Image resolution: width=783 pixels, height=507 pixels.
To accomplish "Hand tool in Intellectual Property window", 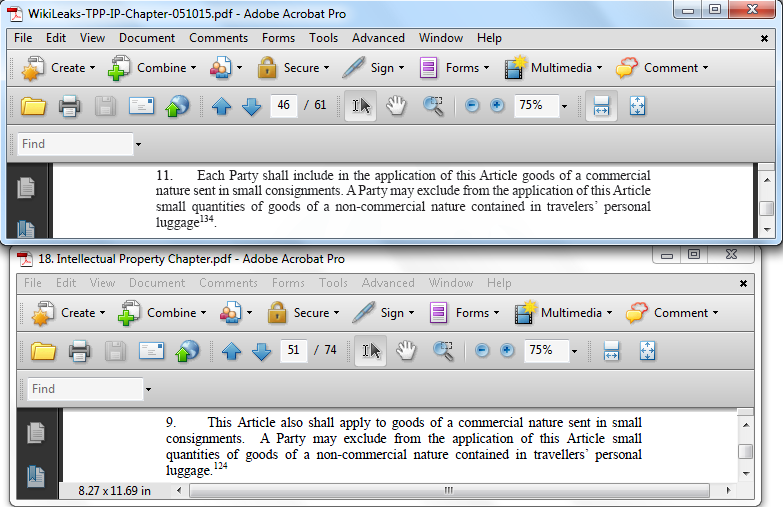I will pyautogui.click(x=406, y=351).
